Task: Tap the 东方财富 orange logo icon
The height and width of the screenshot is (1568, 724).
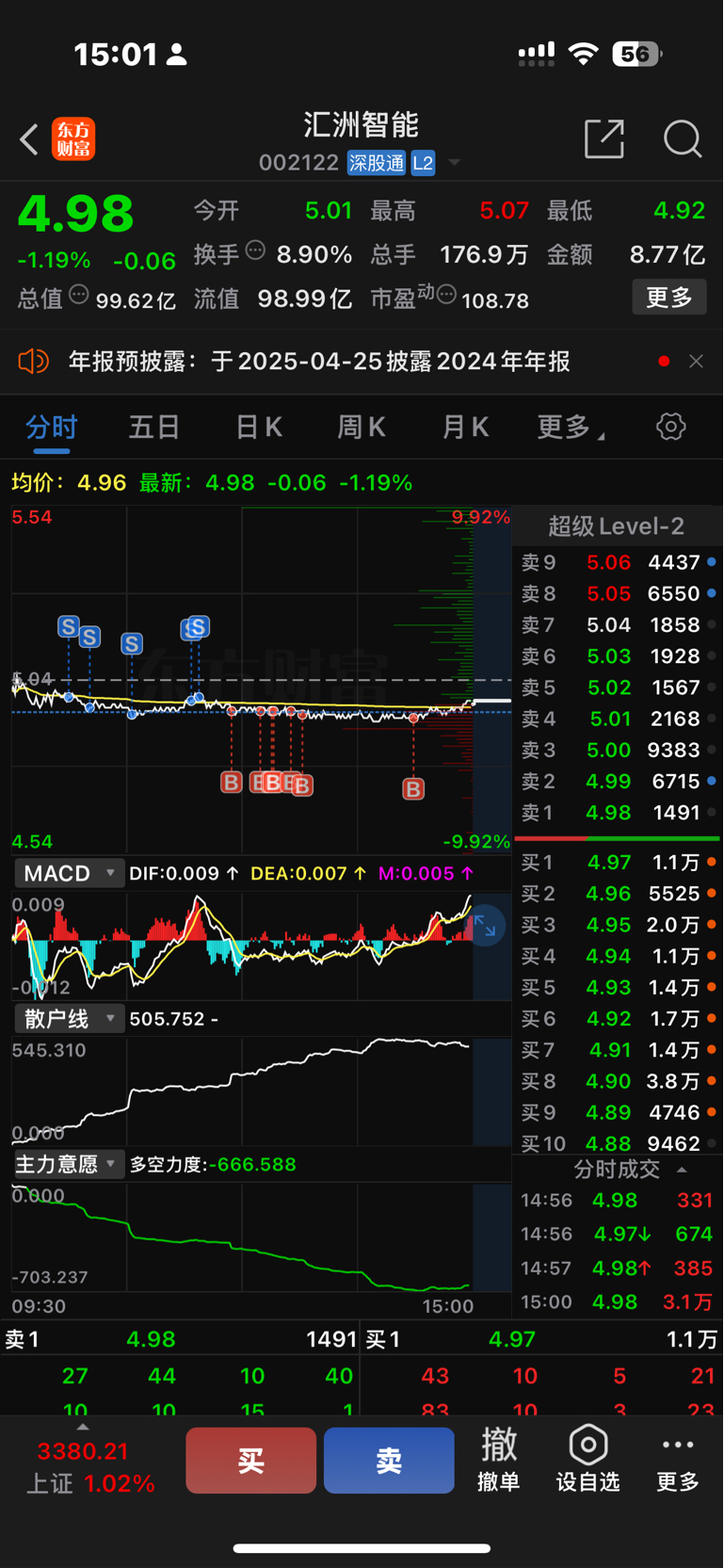Action: 73,139
